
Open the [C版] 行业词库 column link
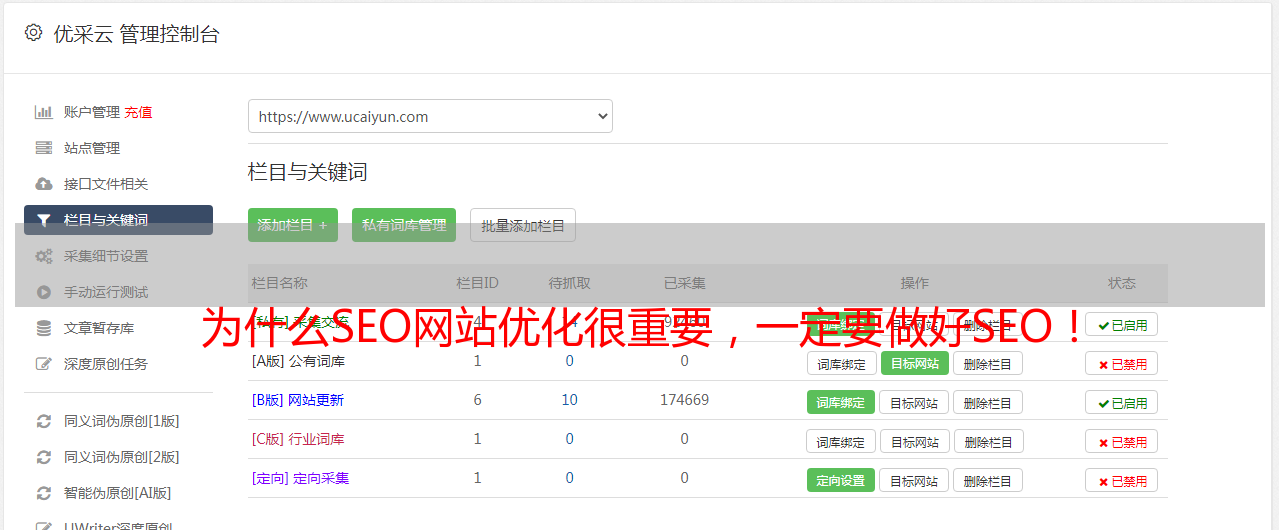(x=298, y=439)
